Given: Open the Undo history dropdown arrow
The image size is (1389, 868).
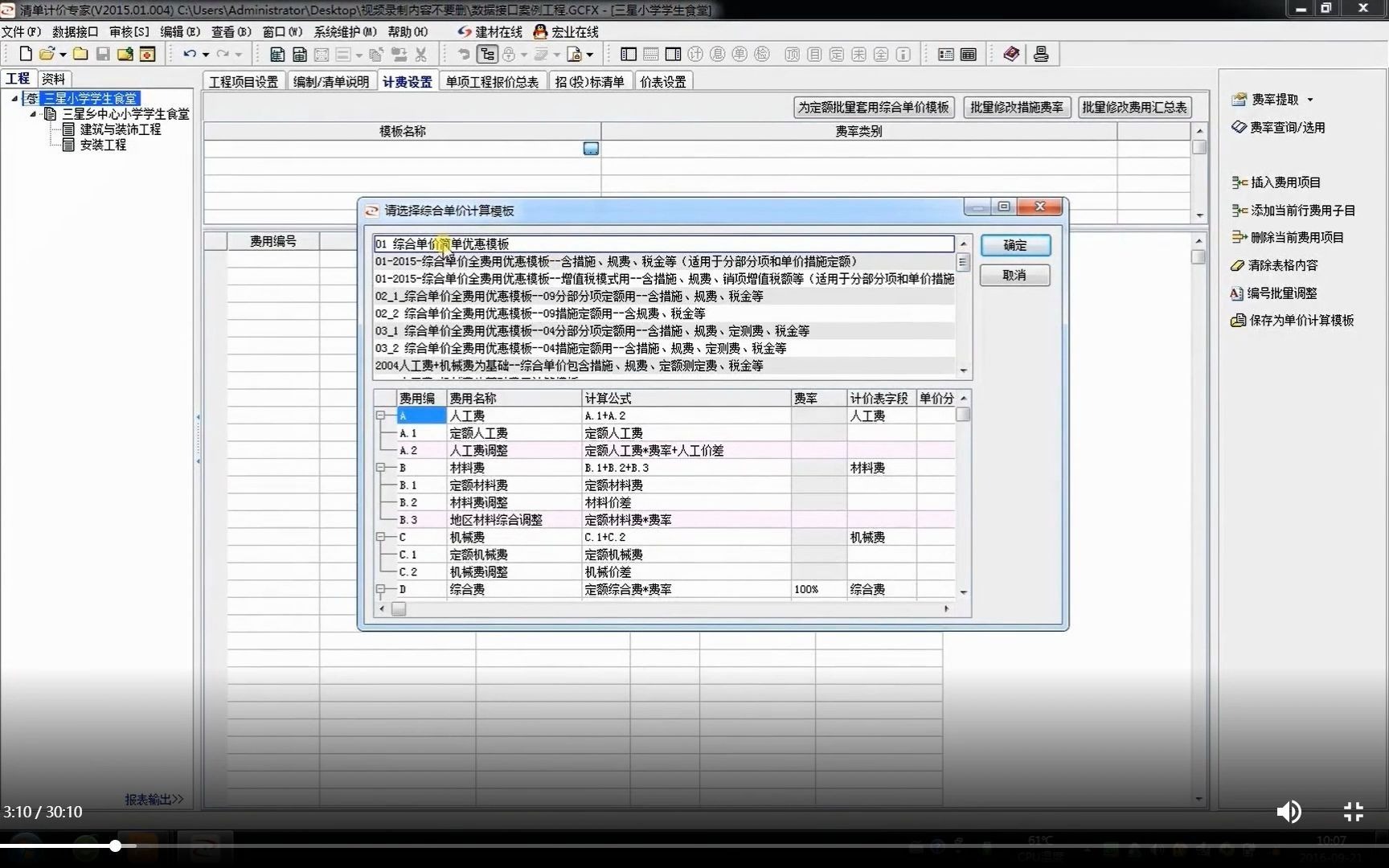Looking at the screenshot, I should (206, 55).
